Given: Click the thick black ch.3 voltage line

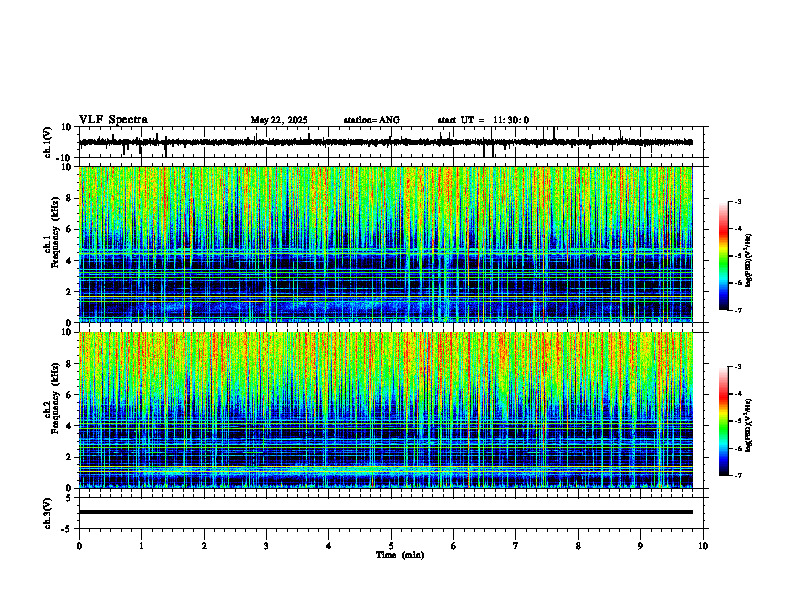Looking at the screenshot, I should point(386,512).
